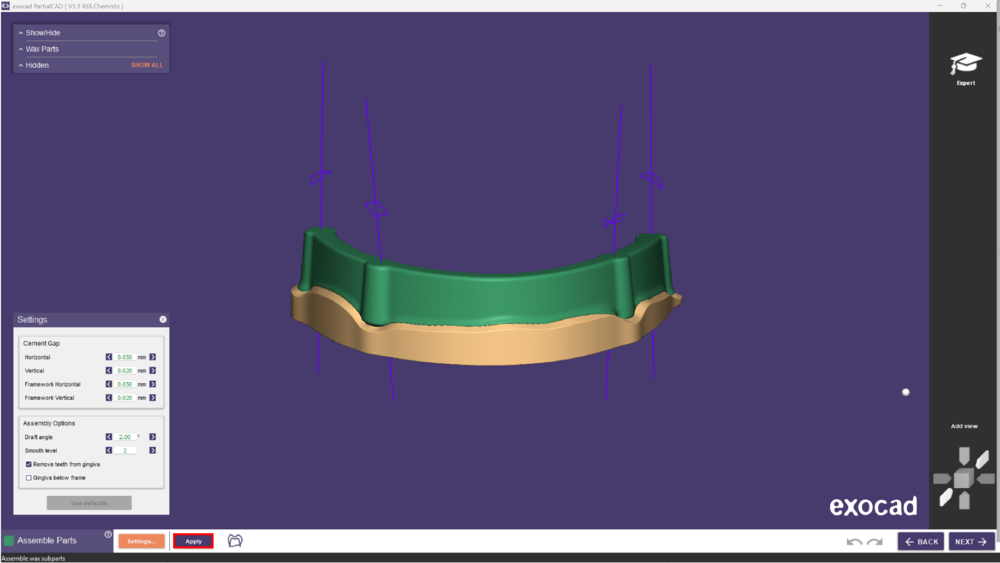
Task: Click the Smooth level input field
Action: coord(124,451)
